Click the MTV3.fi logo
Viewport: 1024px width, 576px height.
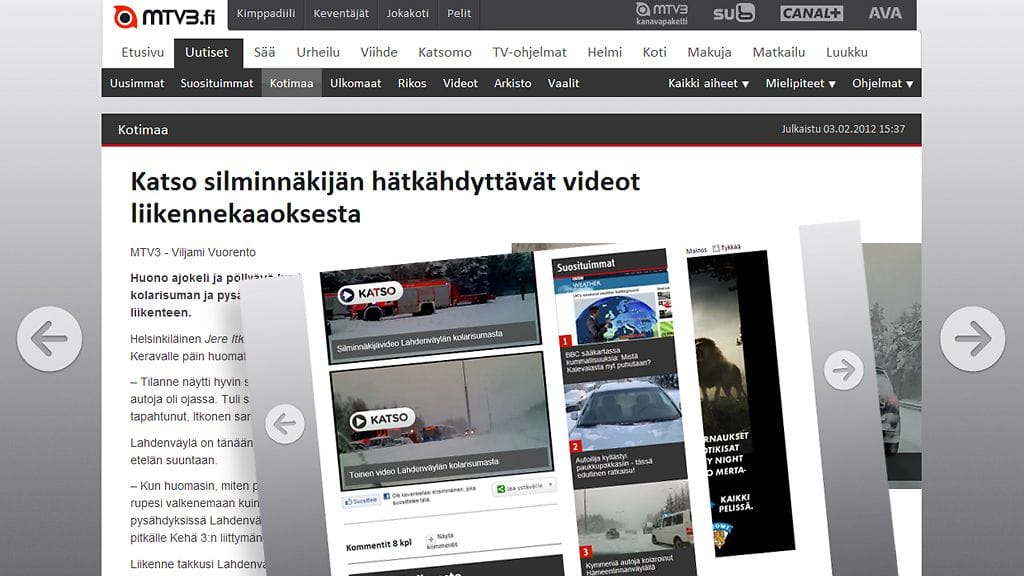[x=164, y=15]
